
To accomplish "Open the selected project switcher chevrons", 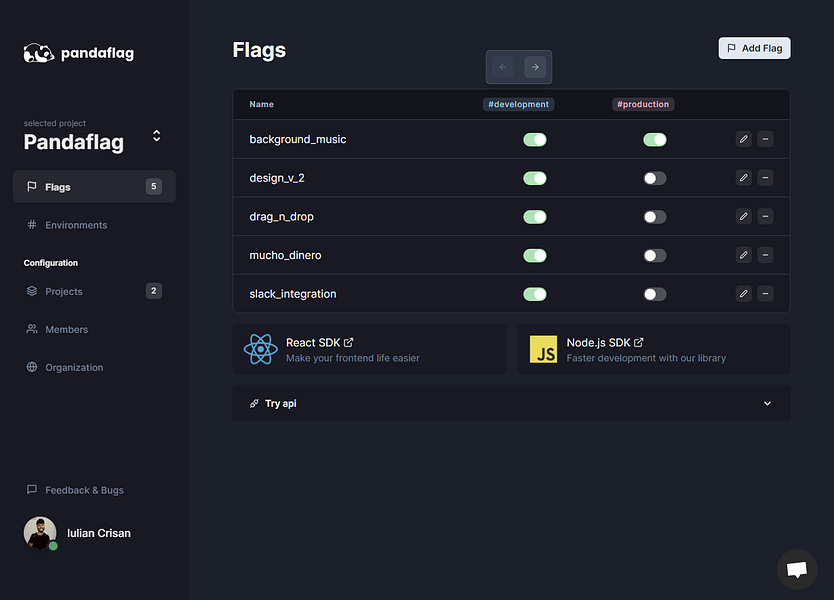I will pos(156,136).
